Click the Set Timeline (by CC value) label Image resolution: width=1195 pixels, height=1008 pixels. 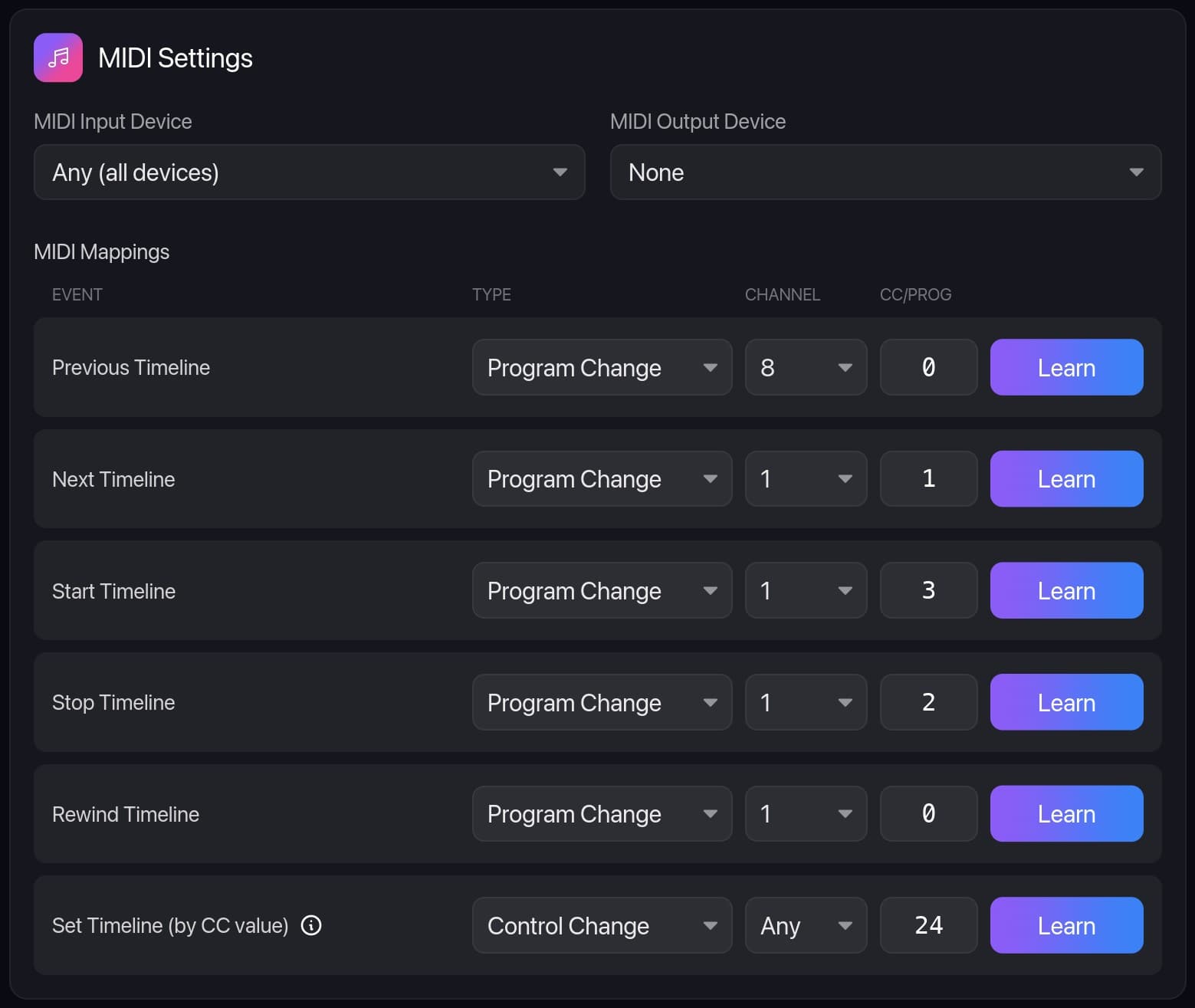point(170,926)
